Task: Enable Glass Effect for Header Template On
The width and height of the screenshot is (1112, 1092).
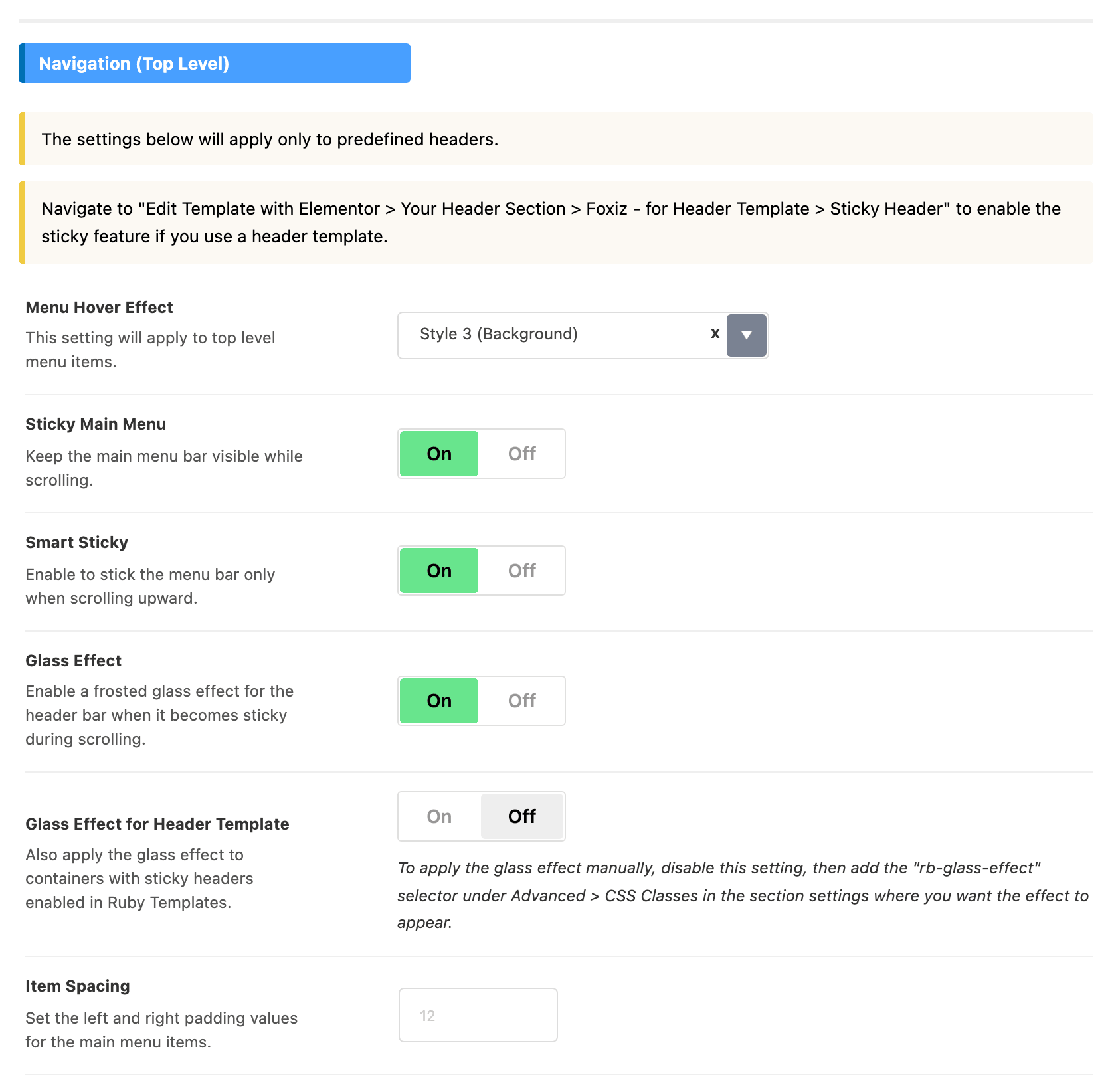Action: click(439, 816)
